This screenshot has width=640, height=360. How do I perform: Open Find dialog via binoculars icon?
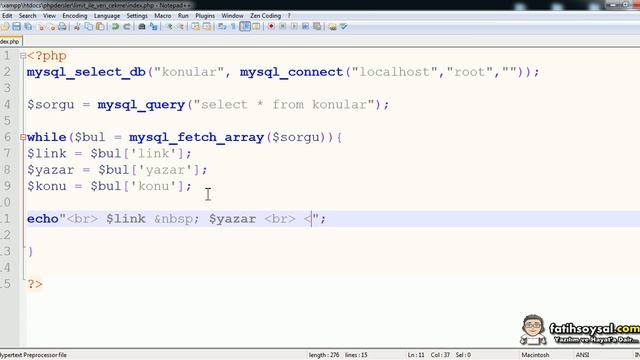pos(142,27)
